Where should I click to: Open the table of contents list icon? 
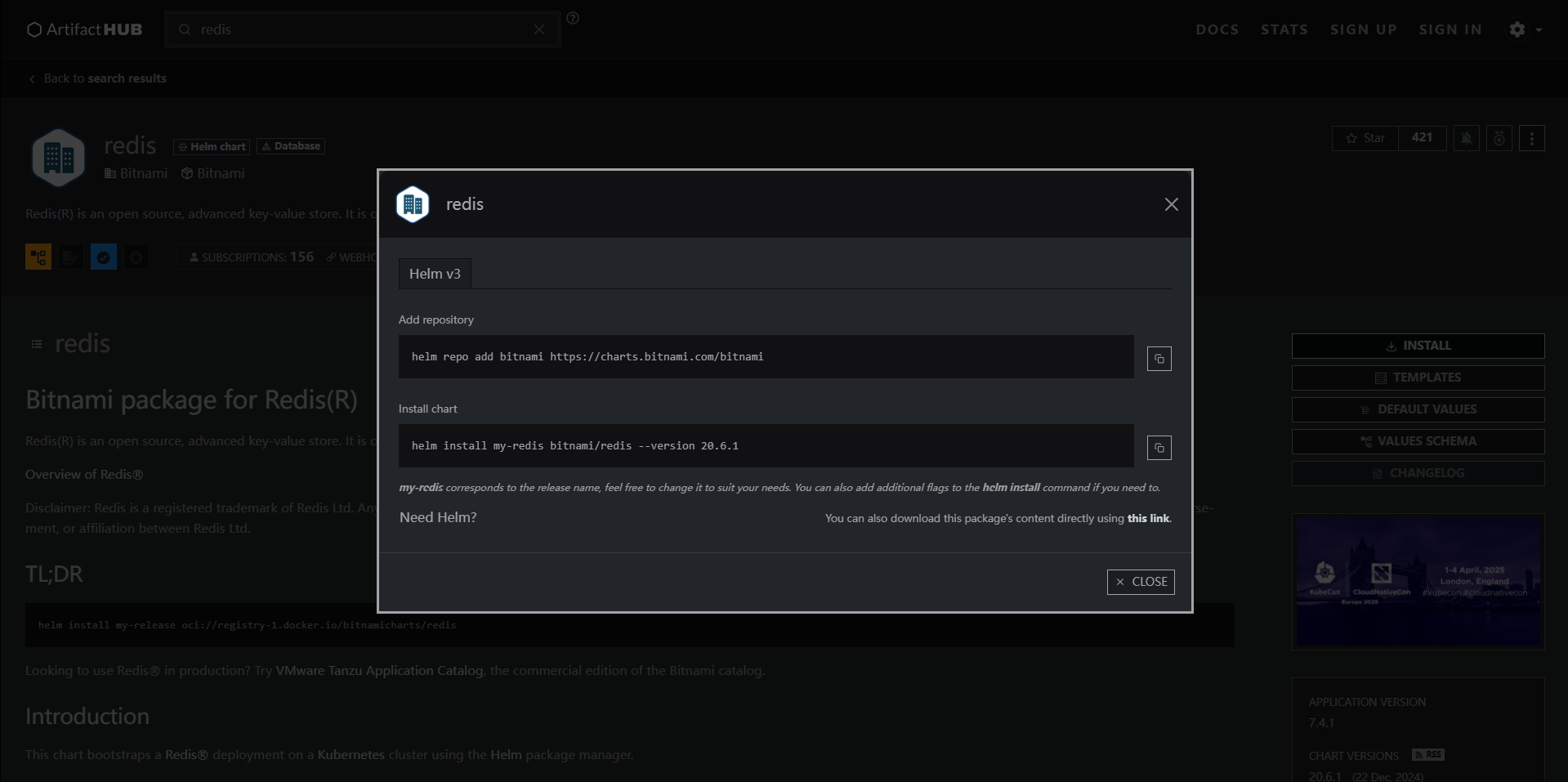tap(37, 344)
